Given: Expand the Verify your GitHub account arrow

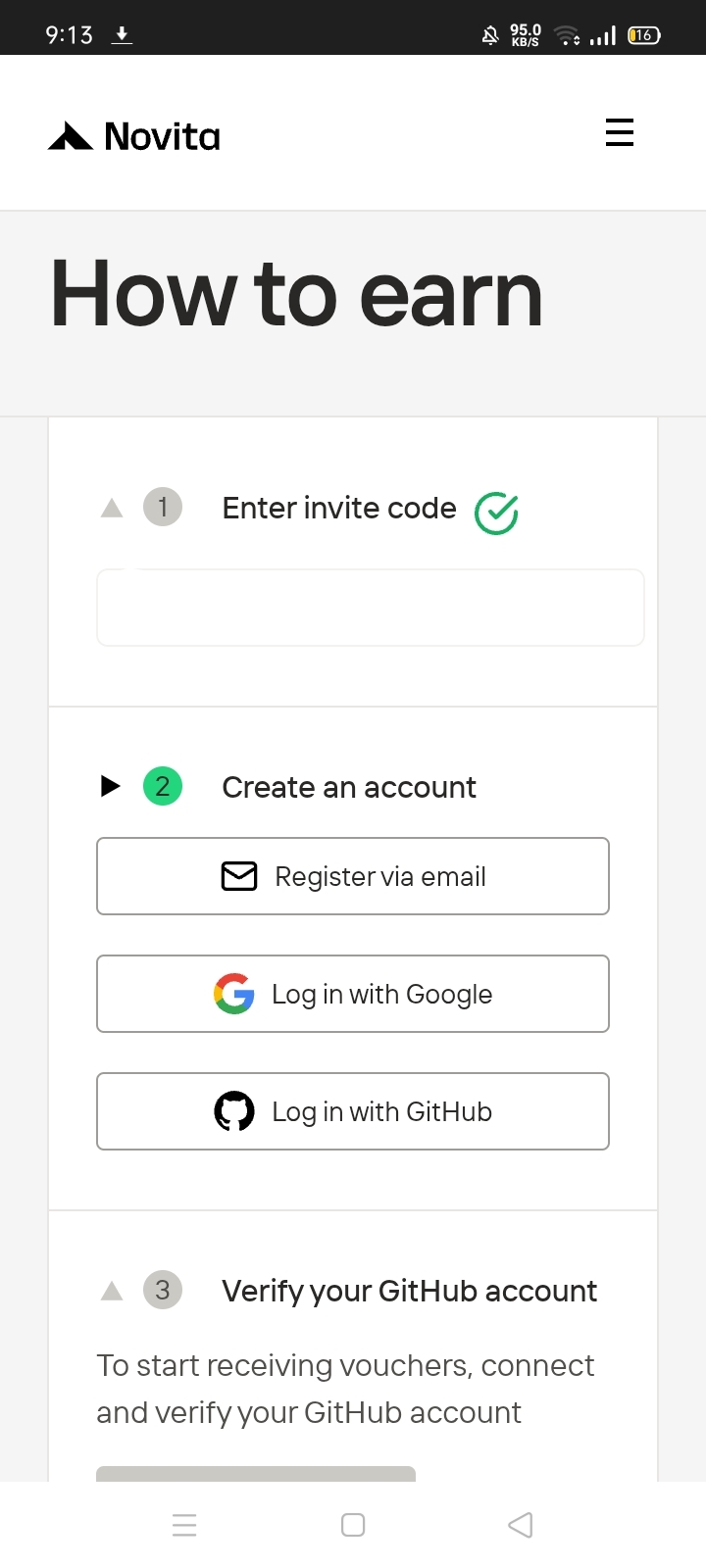Looking at the screenshot, I should (112, 1291).
